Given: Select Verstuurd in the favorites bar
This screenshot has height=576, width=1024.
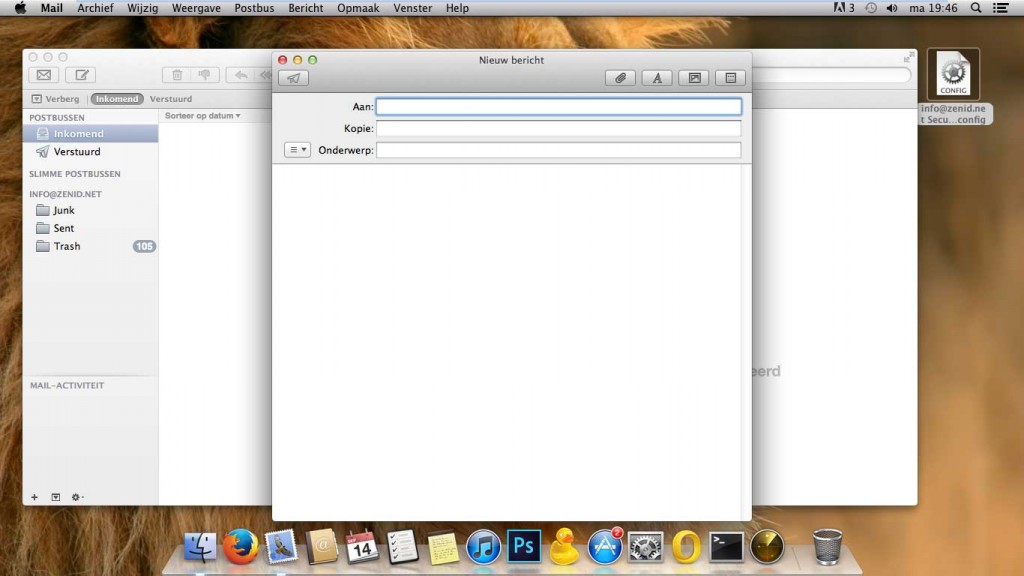Looking at the screenshot, I should pyautogui.click(x=170, y=99).
